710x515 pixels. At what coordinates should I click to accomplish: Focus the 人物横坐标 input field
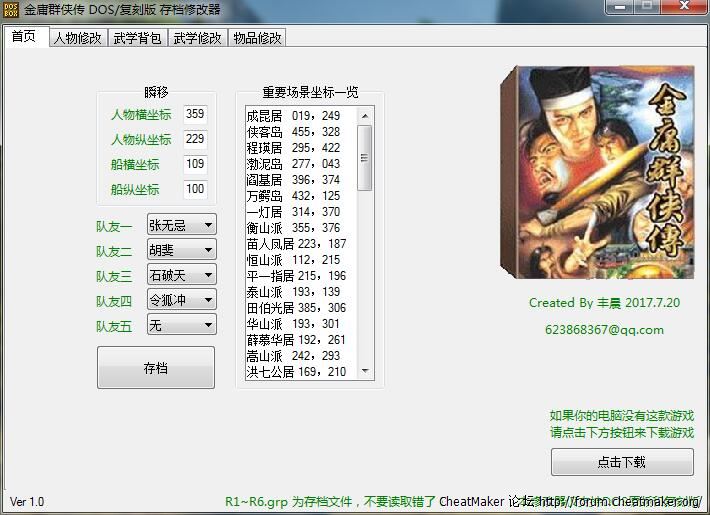[195, 114]
